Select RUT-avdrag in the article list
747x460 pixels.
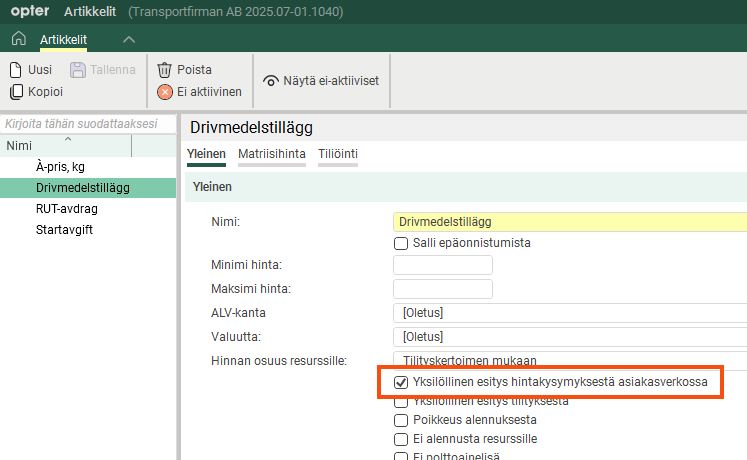pos(66,209)
